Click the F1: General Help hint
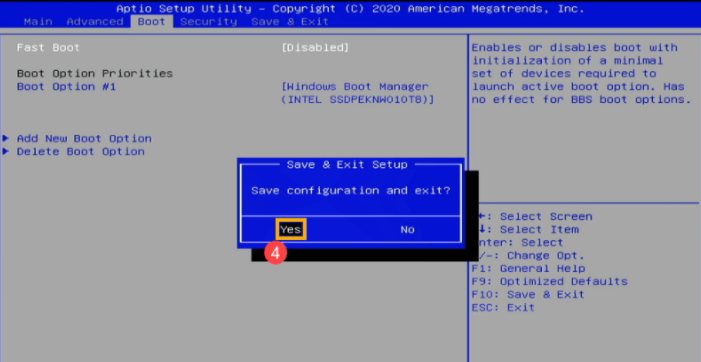701x362 pixels. coord(528,269)
